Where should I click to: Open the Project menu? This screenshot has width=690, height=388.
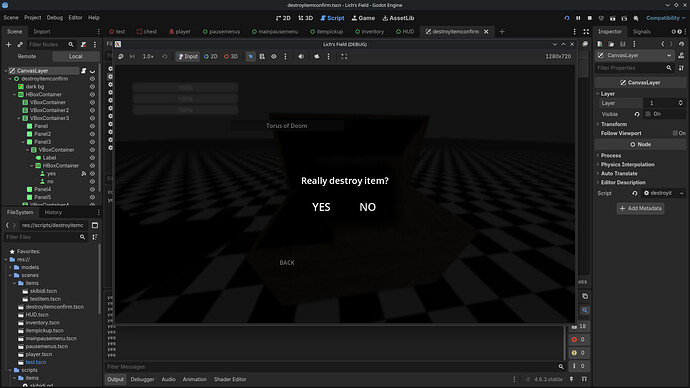pyautogui.click(x=33, y=18)
